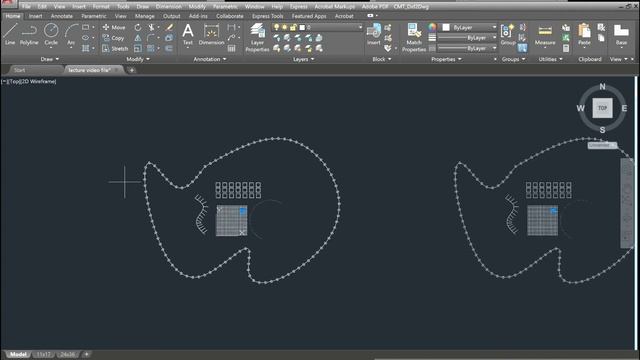Activate the Trim tool in Modify
The height and width of the screenshot is (360, 640).
151,27
